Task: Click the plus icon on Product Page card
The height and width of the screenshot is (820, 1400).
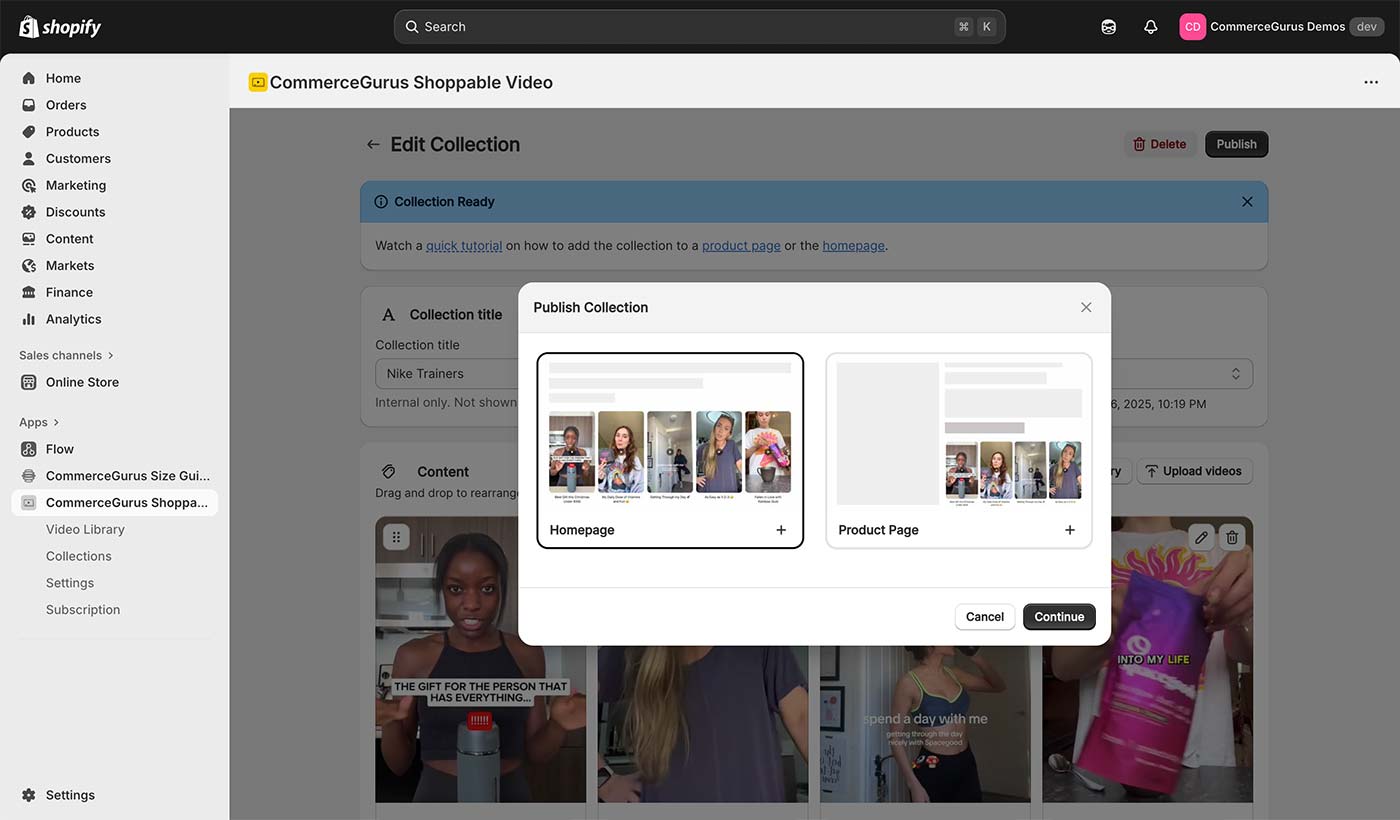Action: pyautogui.click(x=1069, y=530)
